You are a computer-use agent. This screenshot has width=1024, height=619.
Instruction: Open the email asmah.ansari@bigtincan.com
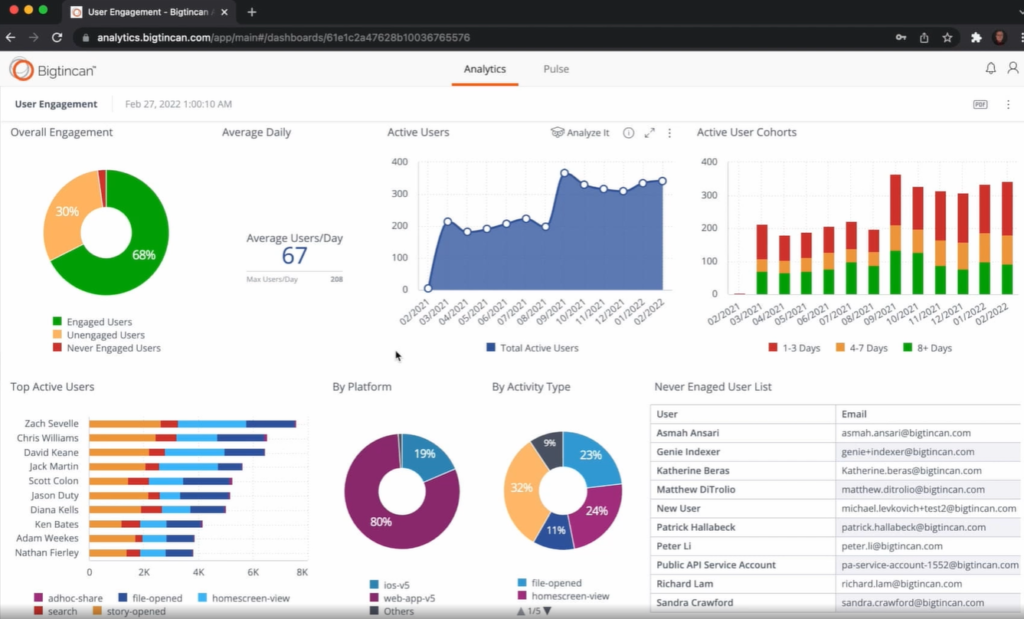coord(904,432)
